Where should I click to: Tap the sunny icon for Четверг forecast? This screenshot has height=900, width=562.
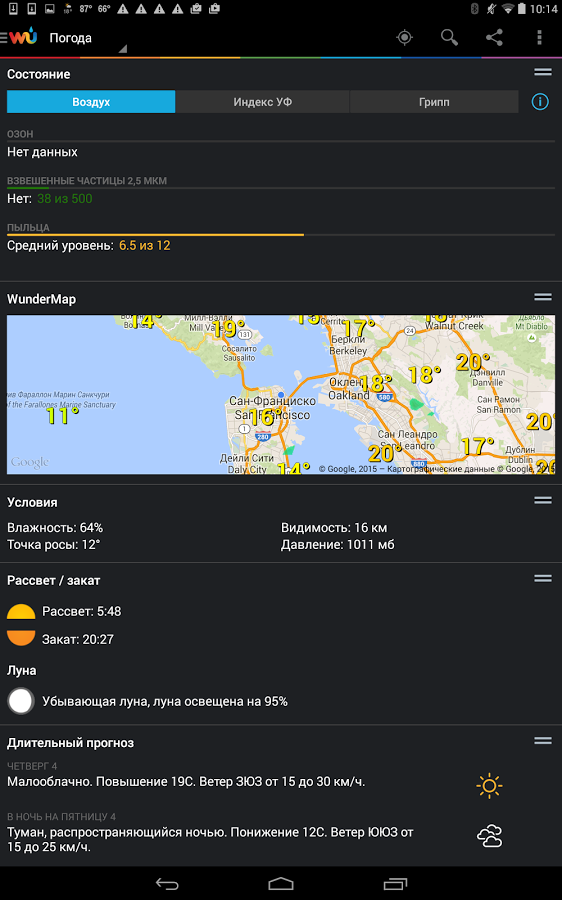click(489, 786)
